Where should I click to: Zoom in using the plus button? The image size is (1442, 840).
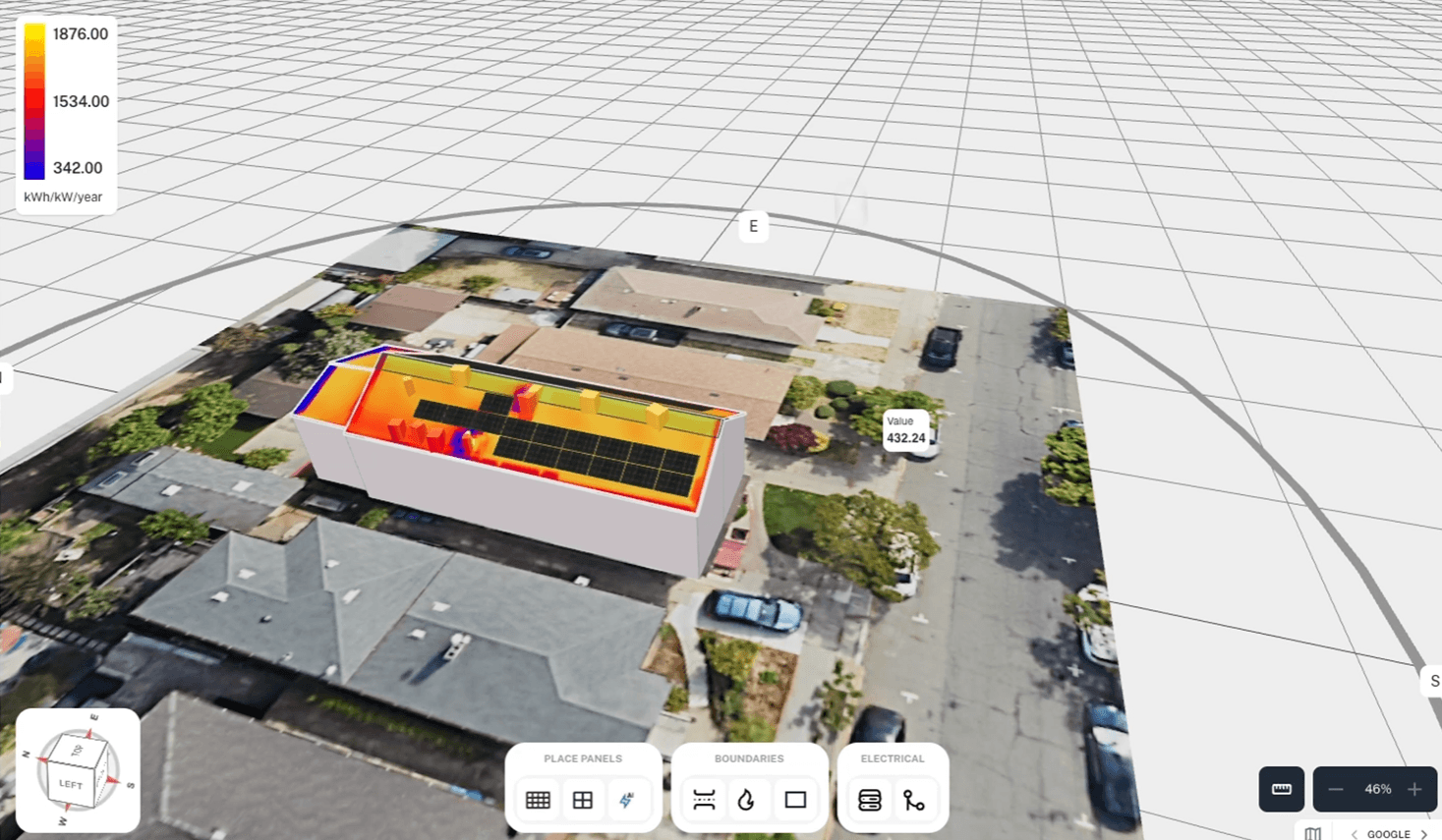(x=1414, y=789)
